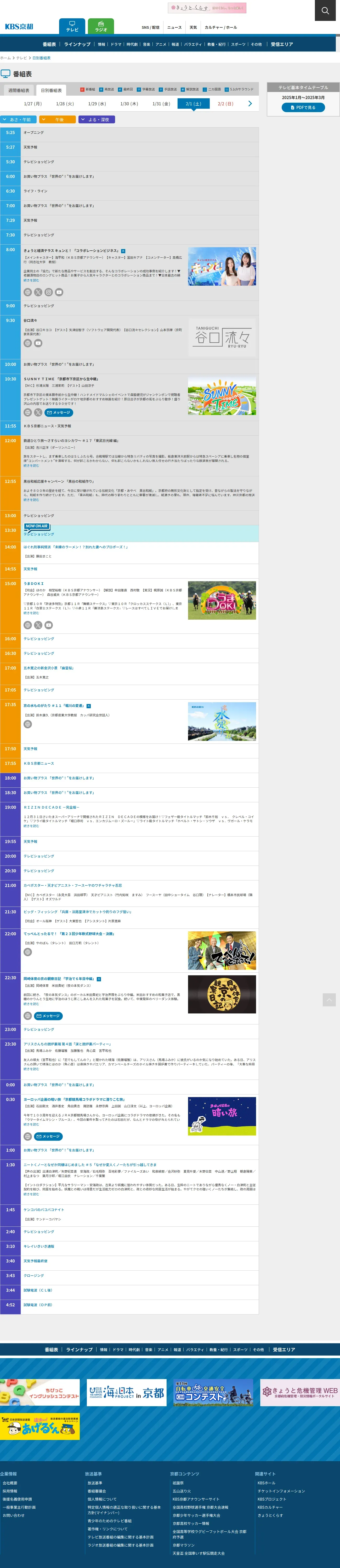This screenshot has width=340, height=1568.
Task: Open website globe icon for 谷口流々
Action: coord(27,343)
